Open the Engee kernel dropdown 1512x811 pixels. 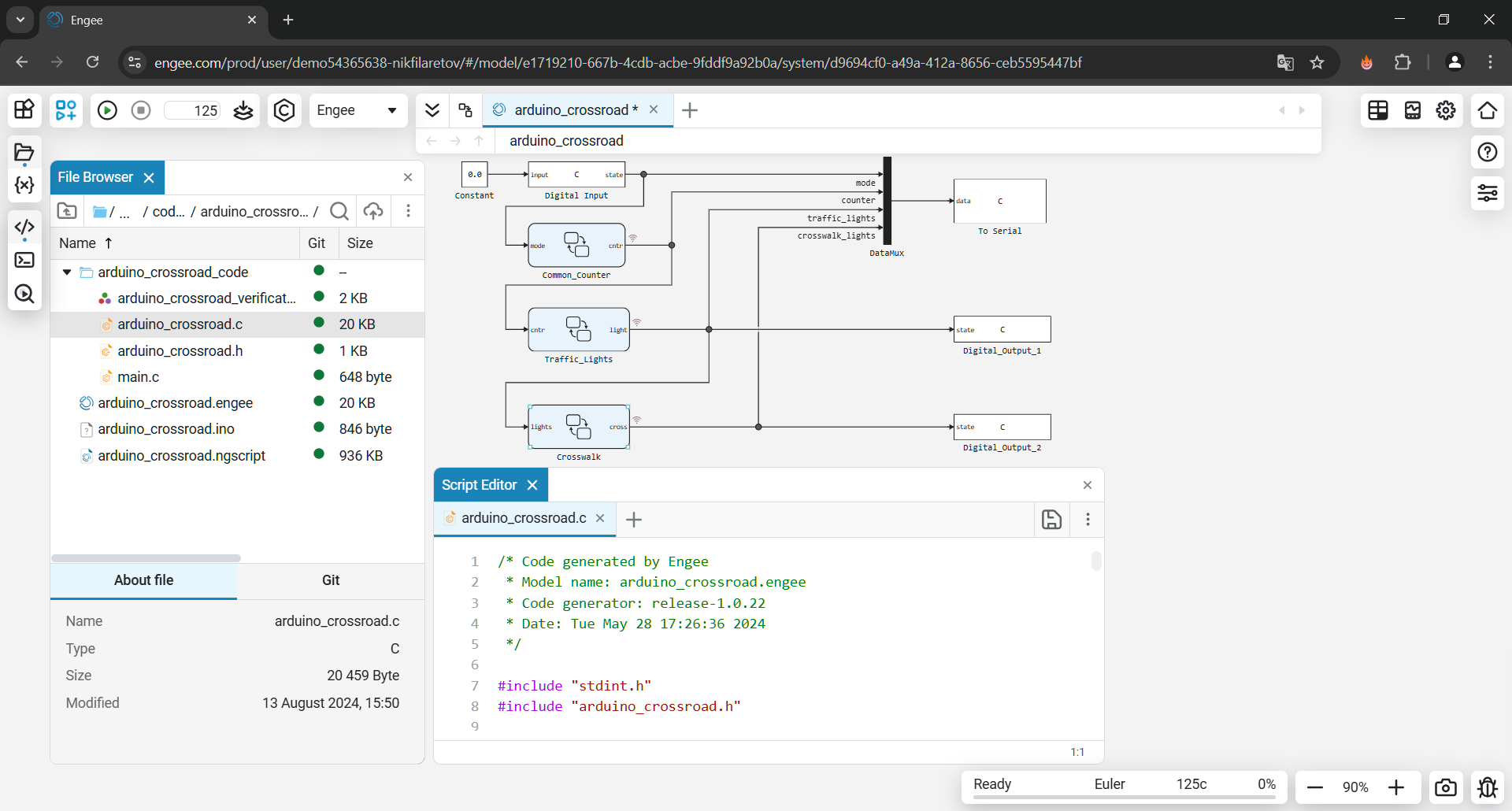point(358,110)
